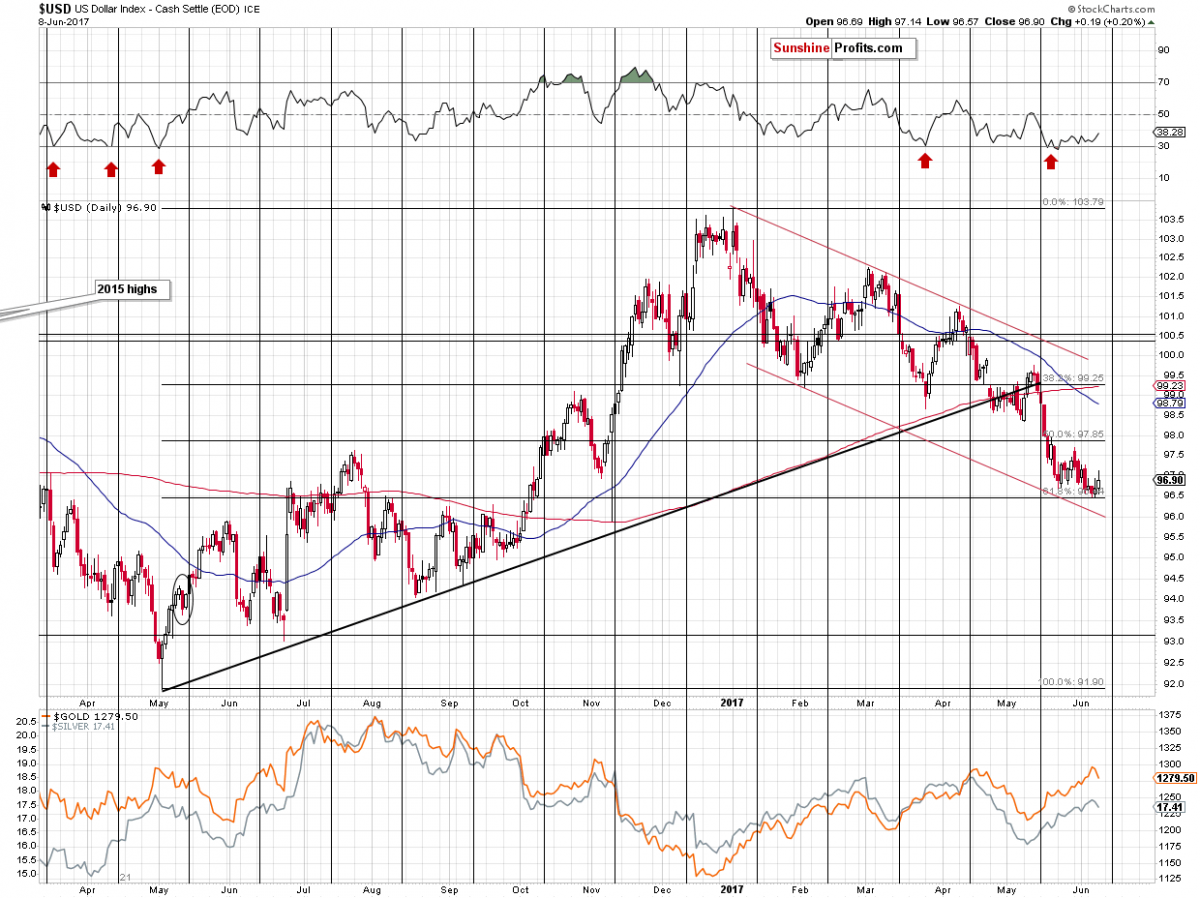Click the leftmost red arrow in RSI panel
1200x898 pixels.
point(52,168)
